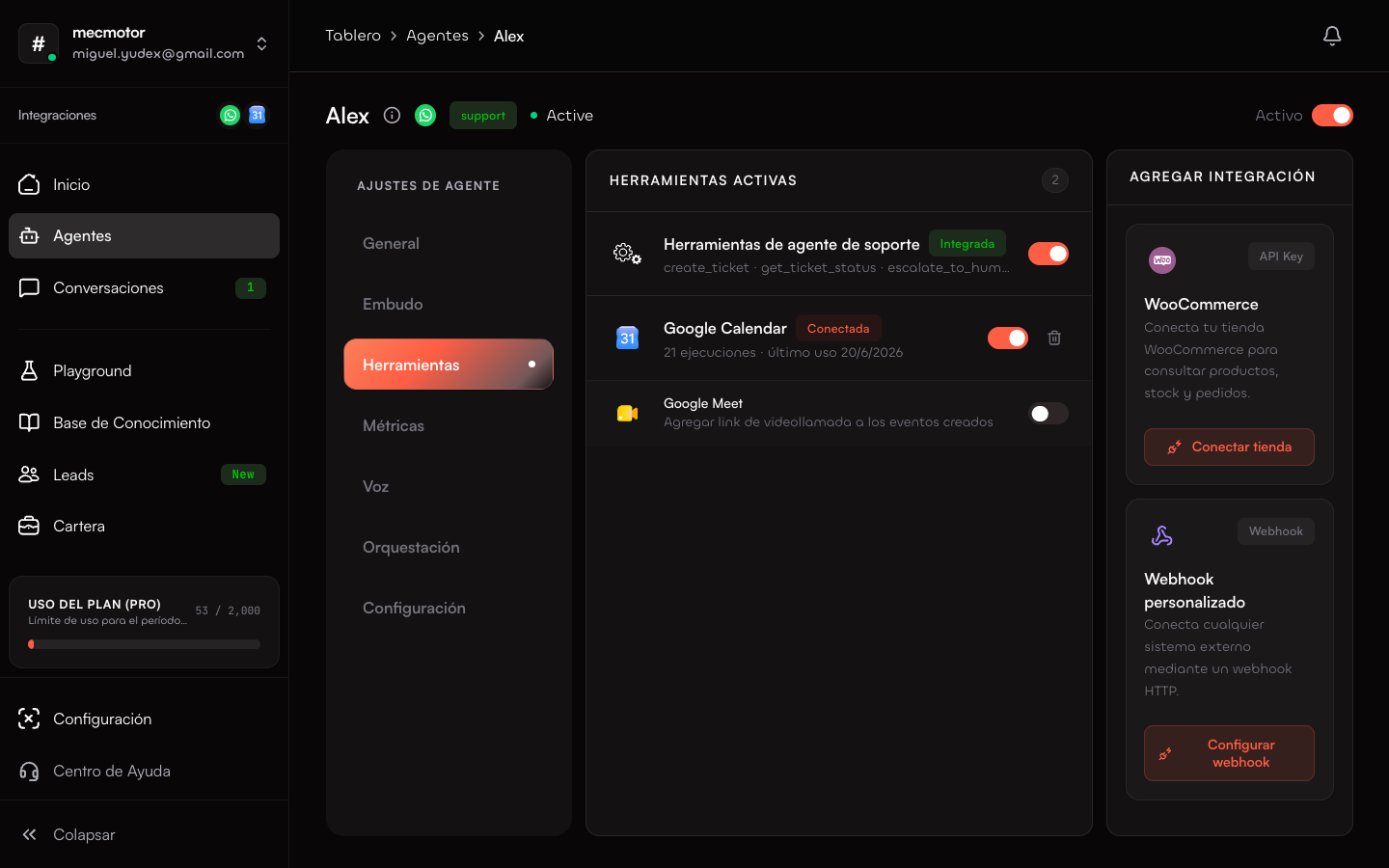Click Configurar webhook button
This screenshot has height=868, width=1389.
1229,753
